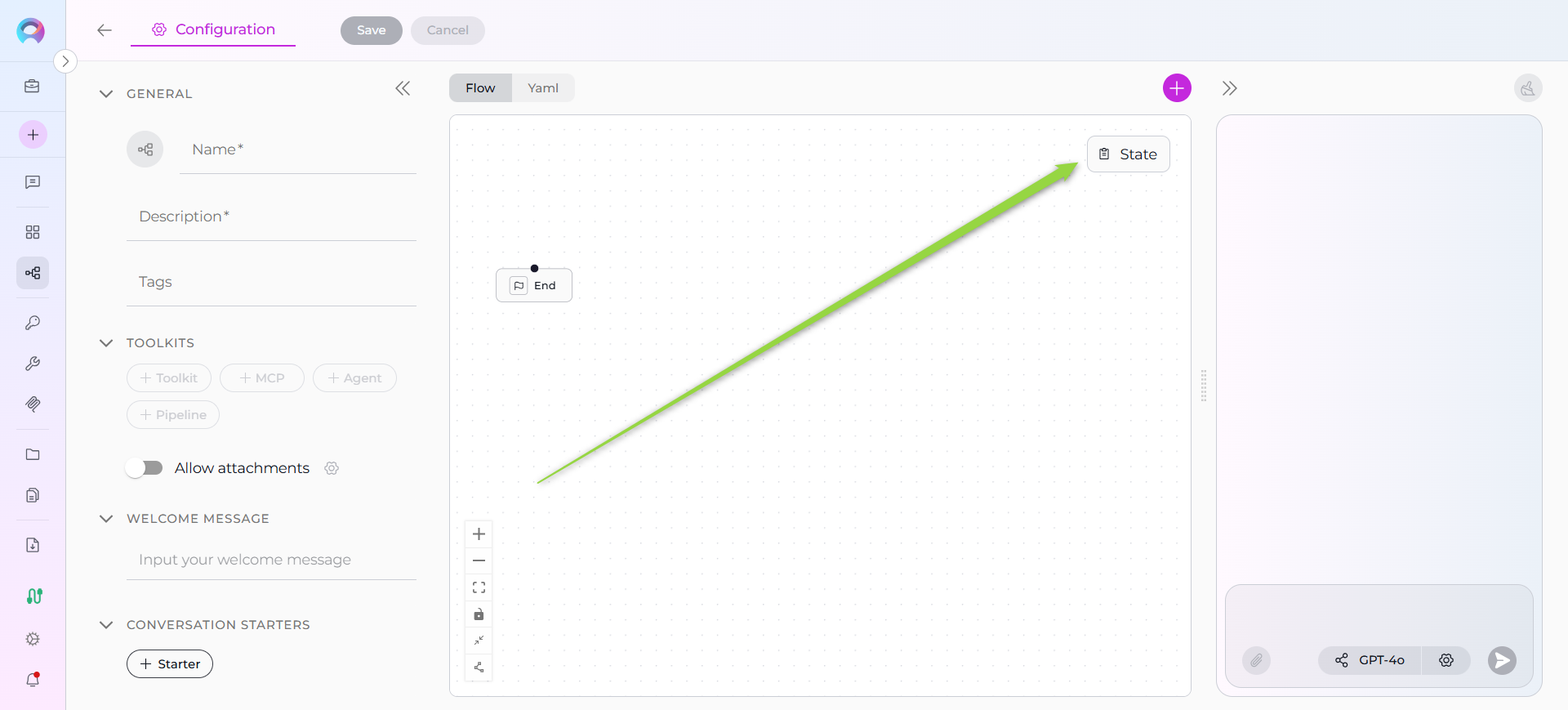Image resolution: width=1568 pixels, height=710 pixels.
Task: Add a conversation Starter
Action: [170, 664]
